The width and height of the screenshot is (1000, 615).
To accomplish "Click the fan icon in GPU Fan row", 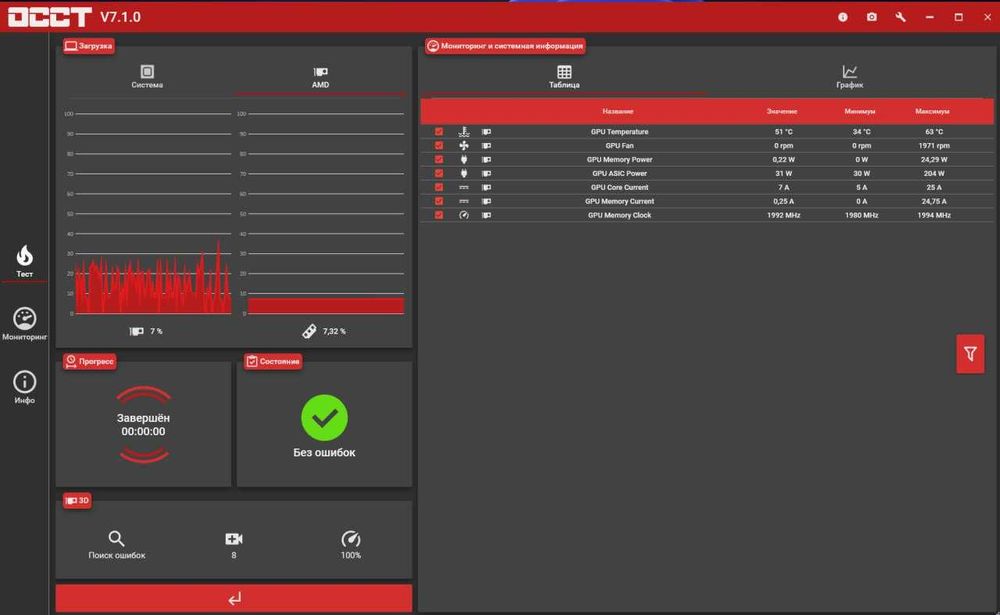I will tap(464, 145).
